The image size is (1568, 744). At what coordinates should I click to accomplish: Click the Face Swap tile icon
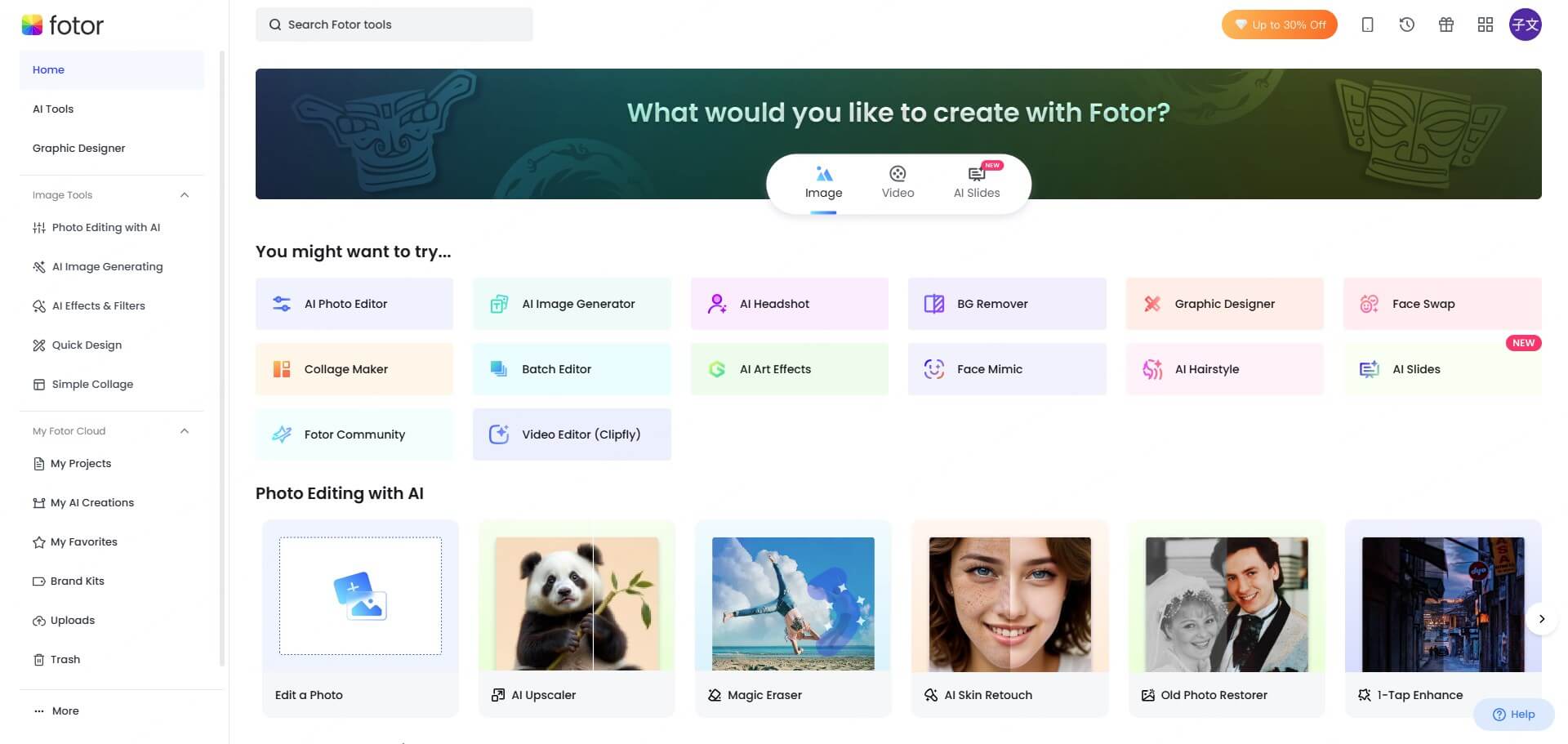click(1370, 304)
